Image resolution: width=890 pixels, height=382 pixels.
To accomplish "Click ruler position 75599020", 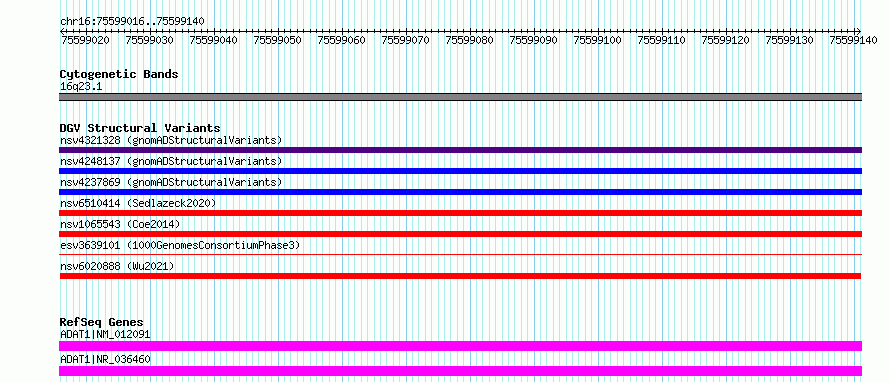I will [85, 40].
